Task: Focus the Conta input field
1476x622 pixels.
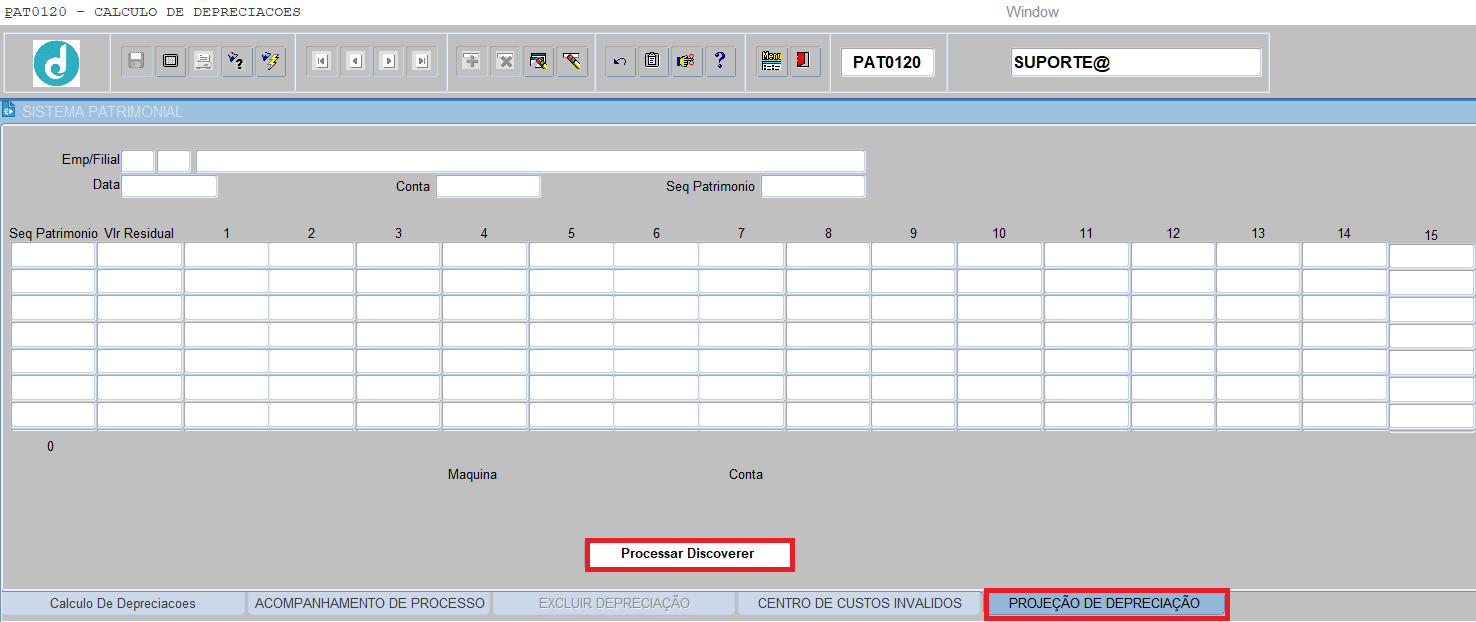Action: point(488,186)
